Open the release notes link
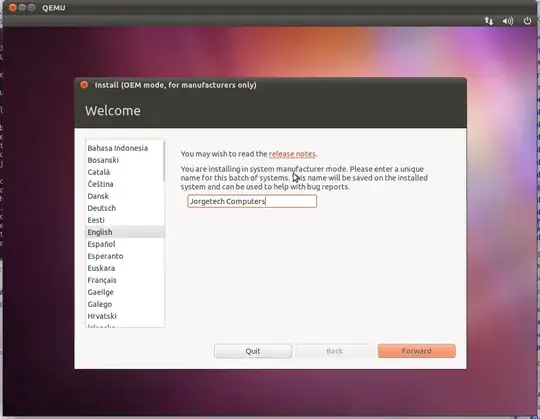The width and height of the screenshot is (540, 419). coord(292,154)
